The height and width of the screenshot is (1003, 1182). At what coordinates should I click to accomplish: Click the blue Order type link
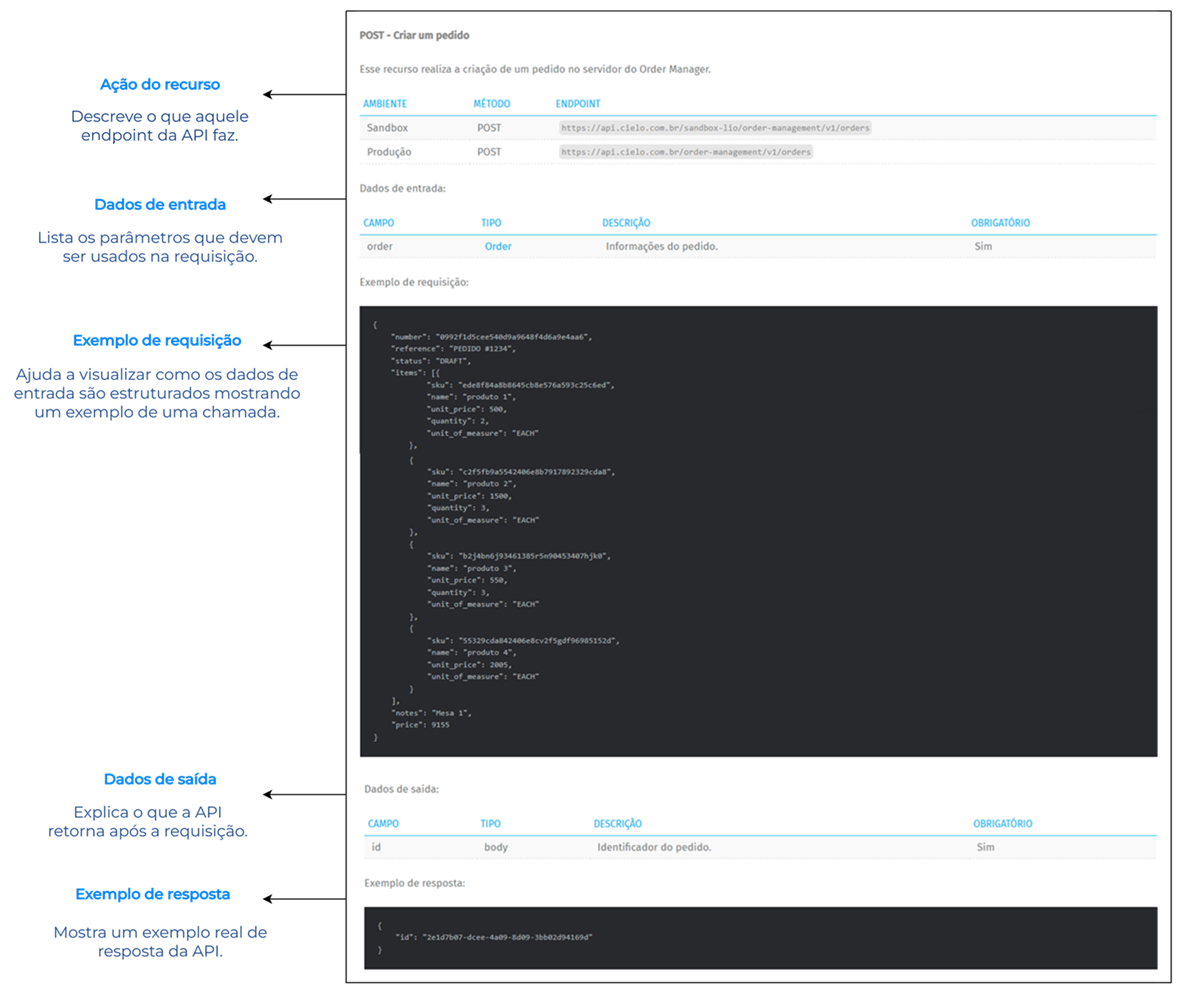pos(498,246)
